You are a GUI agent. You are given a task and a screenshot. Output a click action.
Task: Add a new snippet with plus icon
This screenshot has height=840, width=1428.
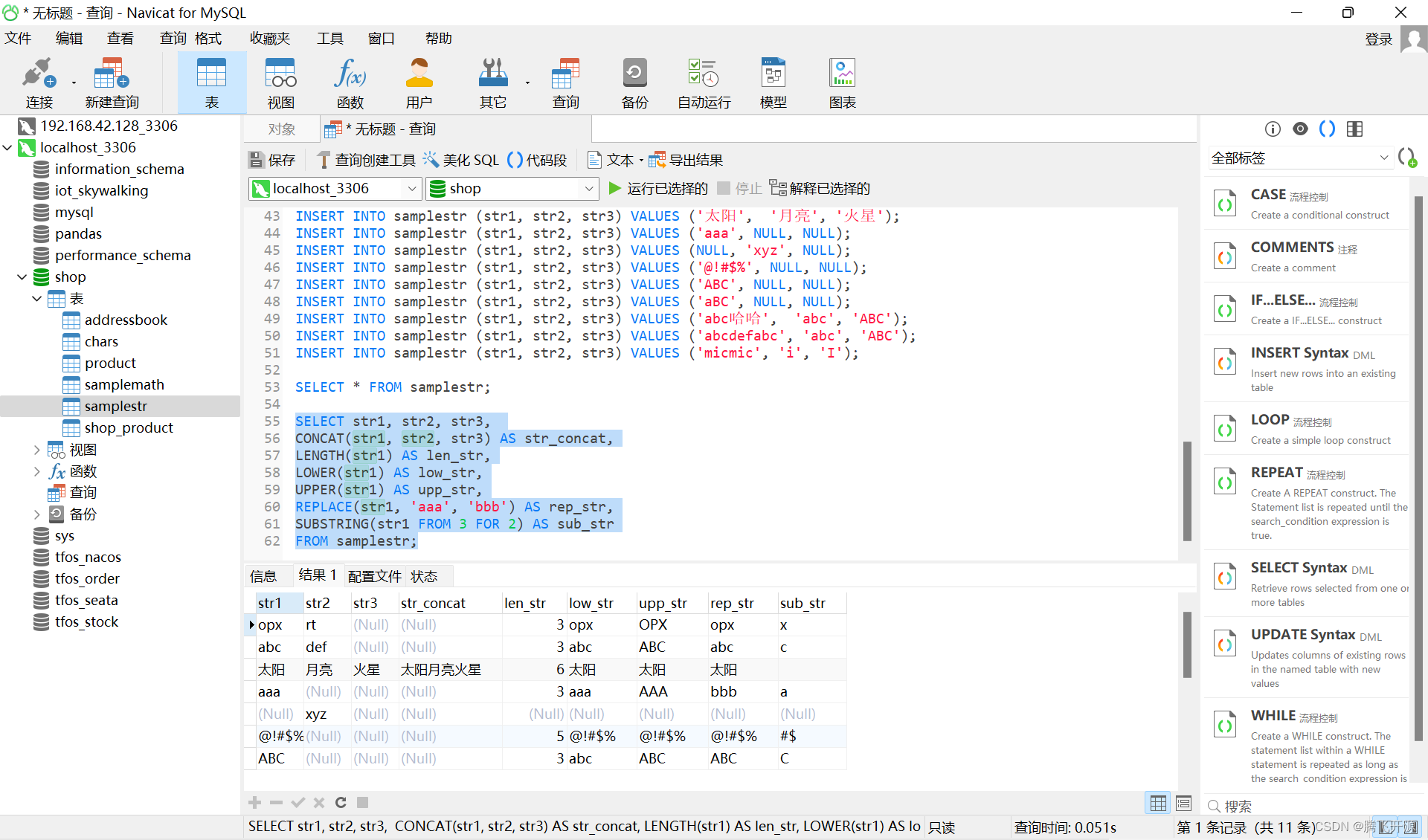click(1407, 158)
